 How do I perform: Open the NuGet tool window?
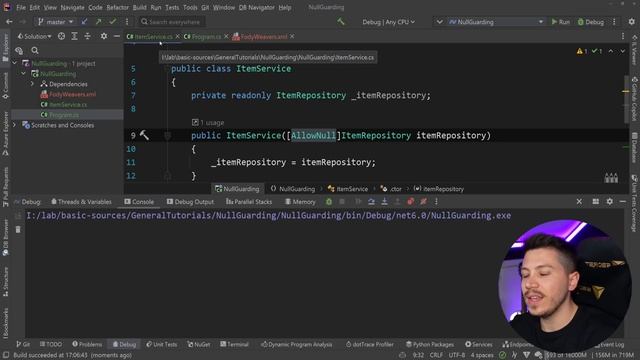pyautogui.click(x=198, y=344)
